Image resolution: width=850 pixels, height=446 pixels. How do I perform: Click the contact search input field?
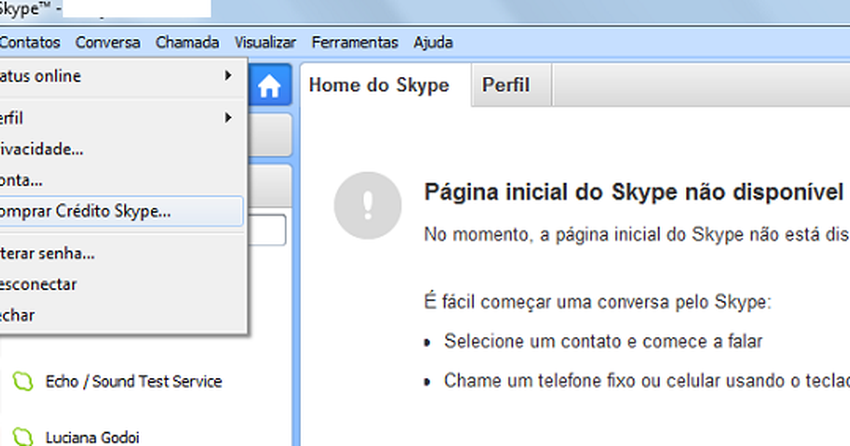[267, 230]
